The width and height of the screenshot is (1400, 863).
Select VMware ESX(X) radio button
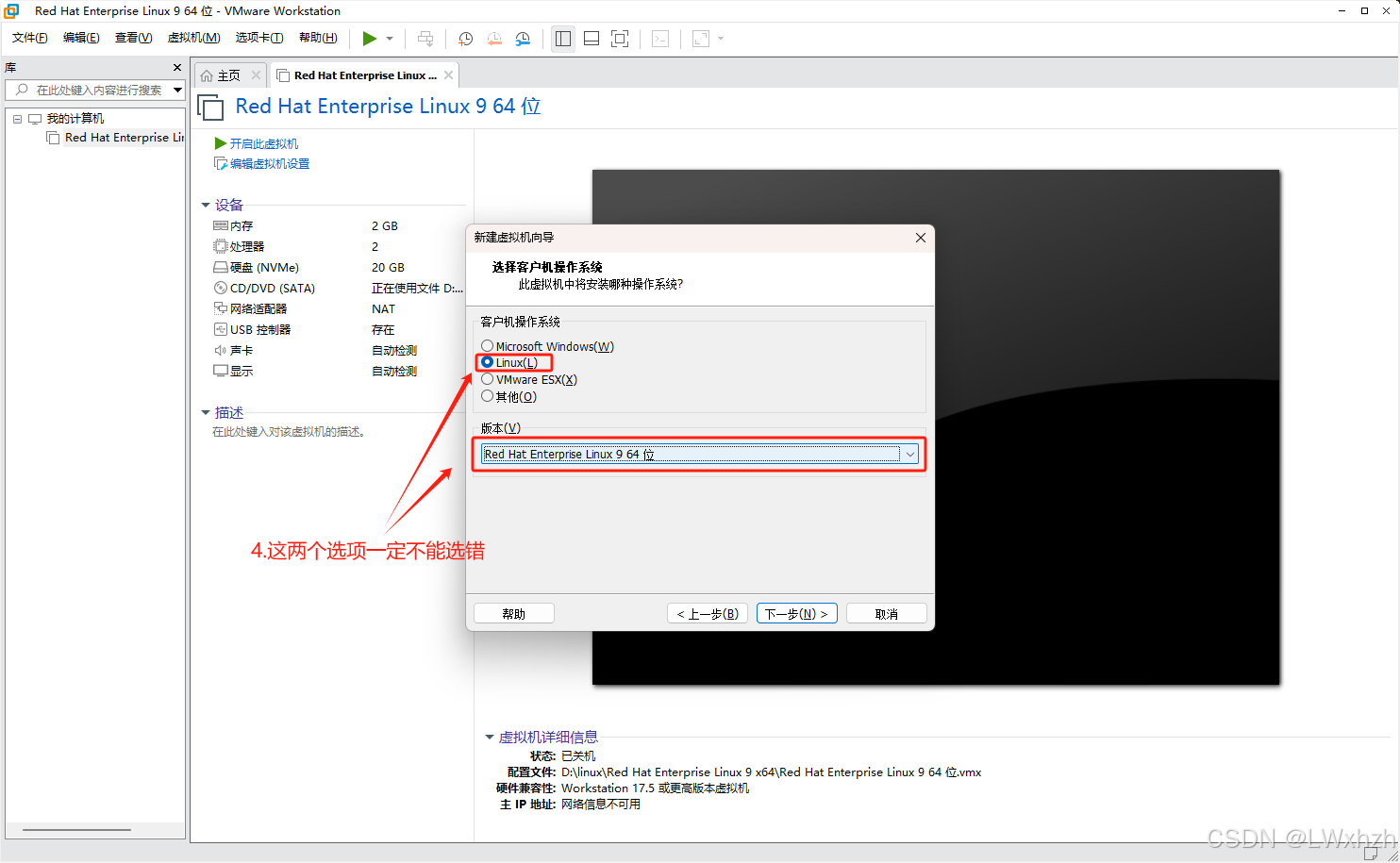[x=487, y=379]
